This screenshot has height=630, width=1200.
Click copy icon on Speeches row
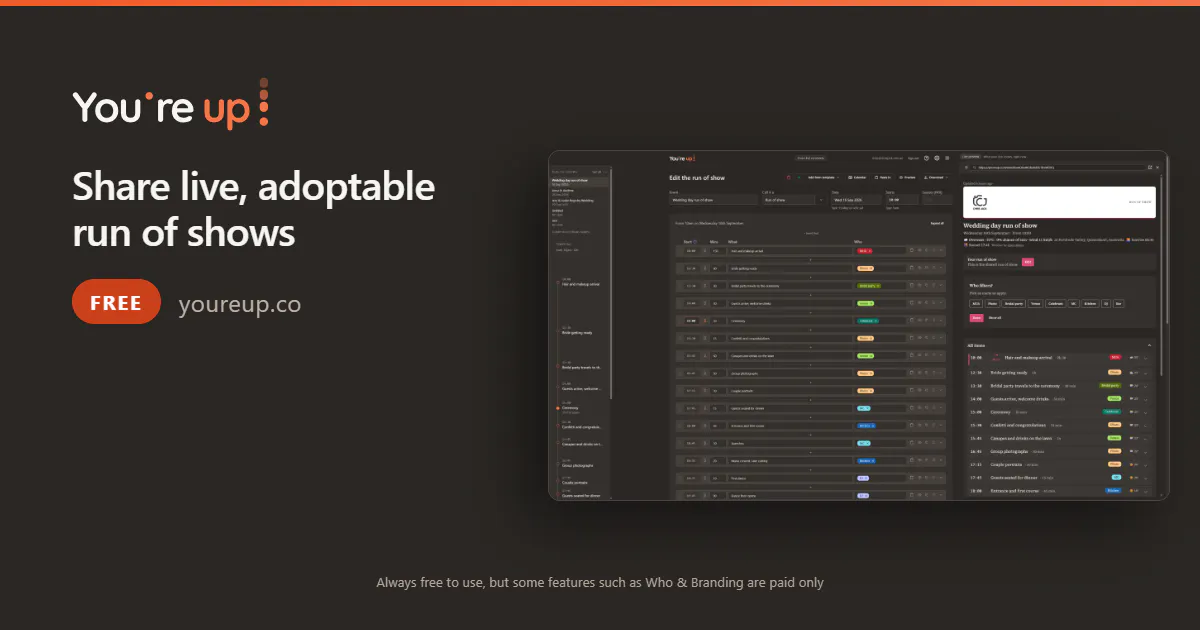coord(912,443)
